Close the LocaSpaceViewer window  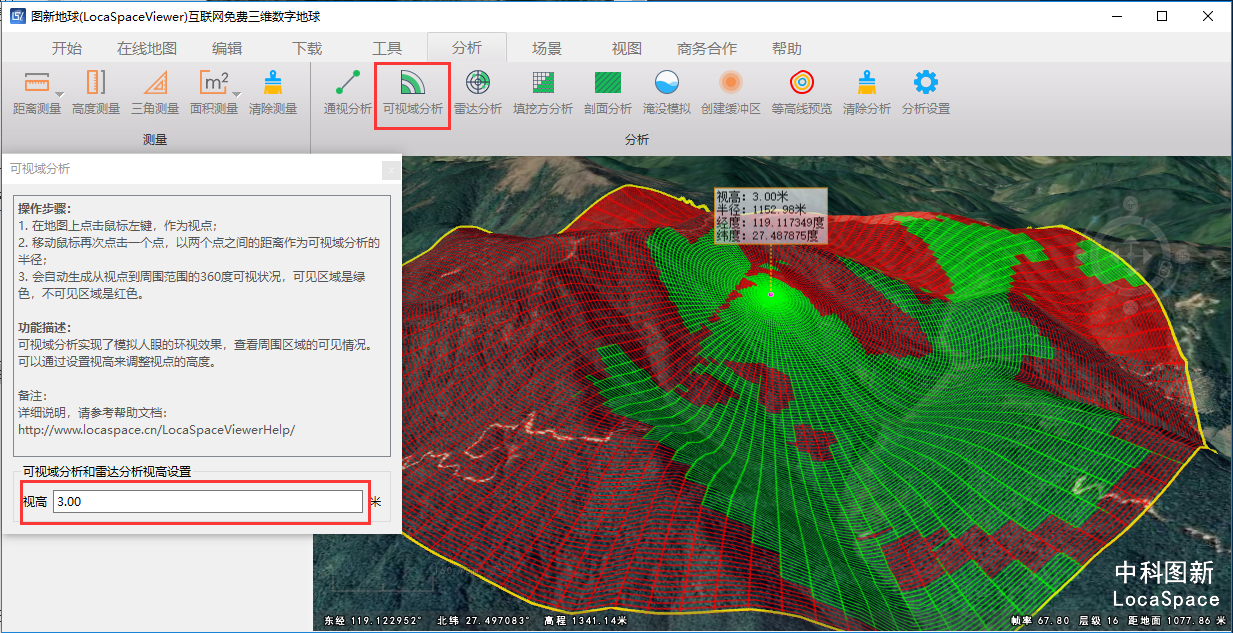click(x=1208, y=17)
